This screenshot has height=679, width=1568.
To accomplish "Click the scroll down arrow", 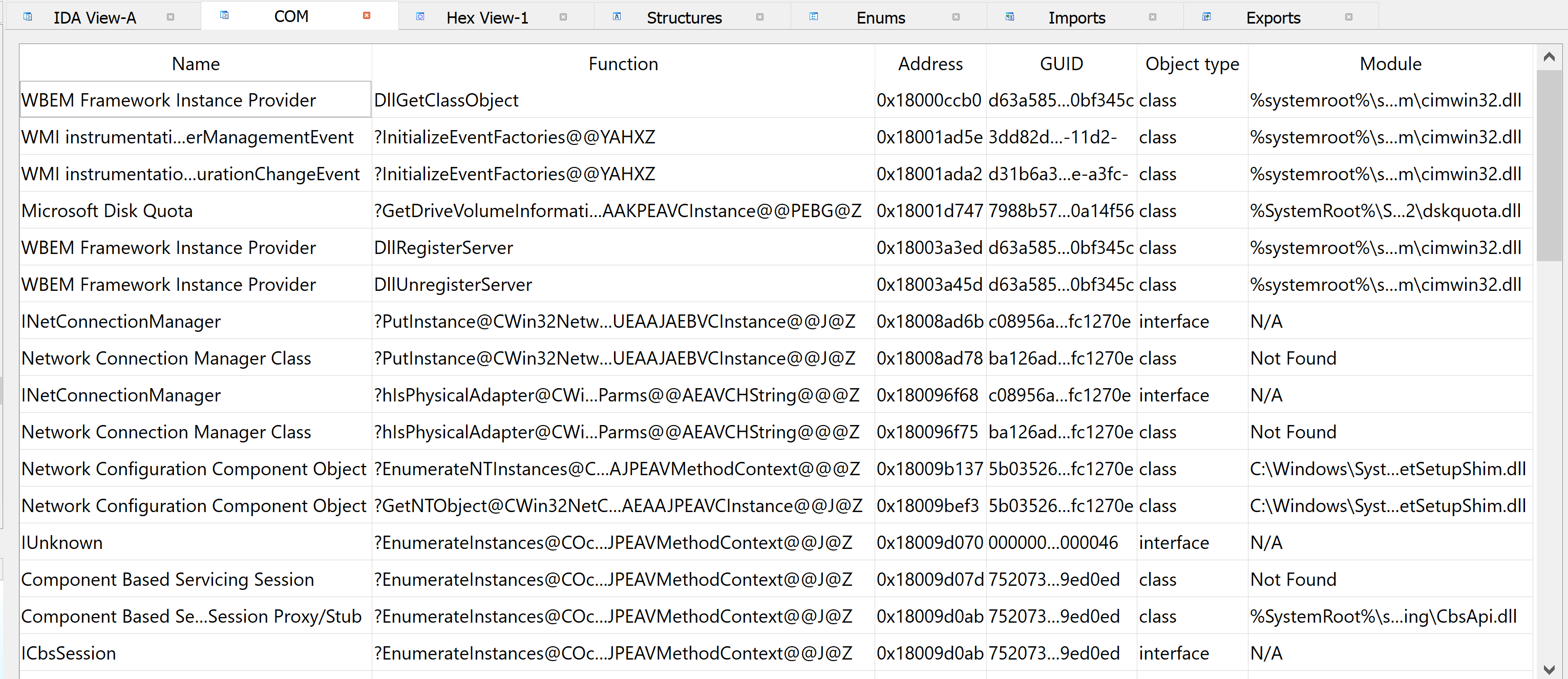I will pos(1549,669).
